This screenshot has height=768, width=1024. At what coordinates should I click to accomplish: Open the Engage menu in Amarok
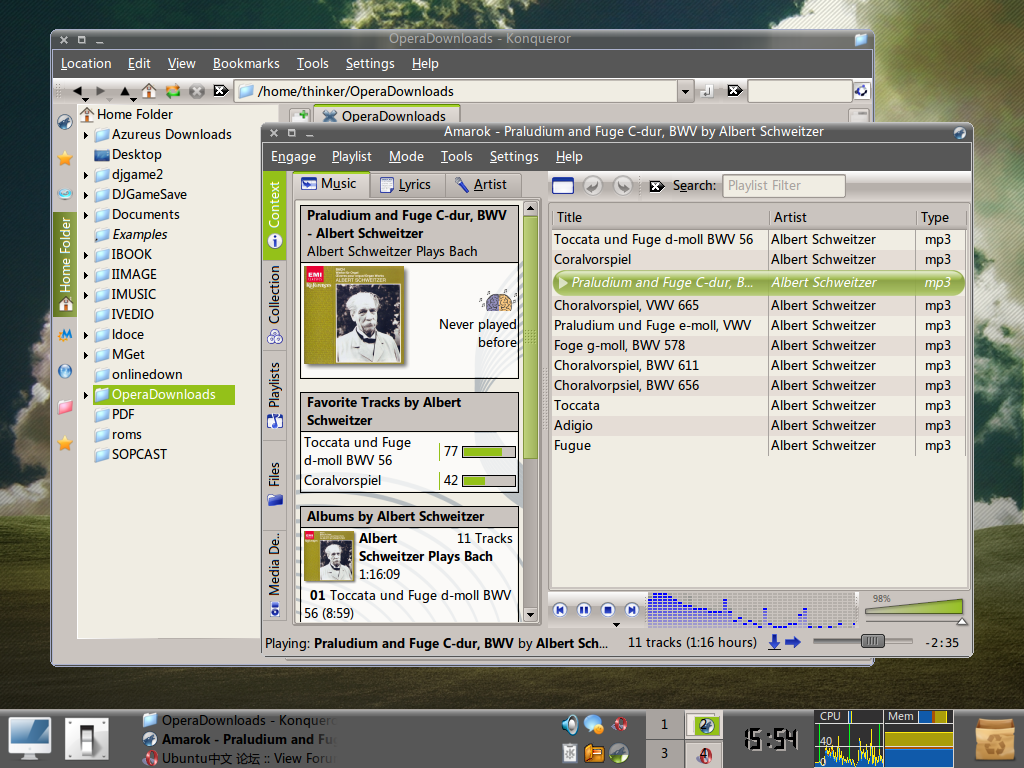[293, 157]
